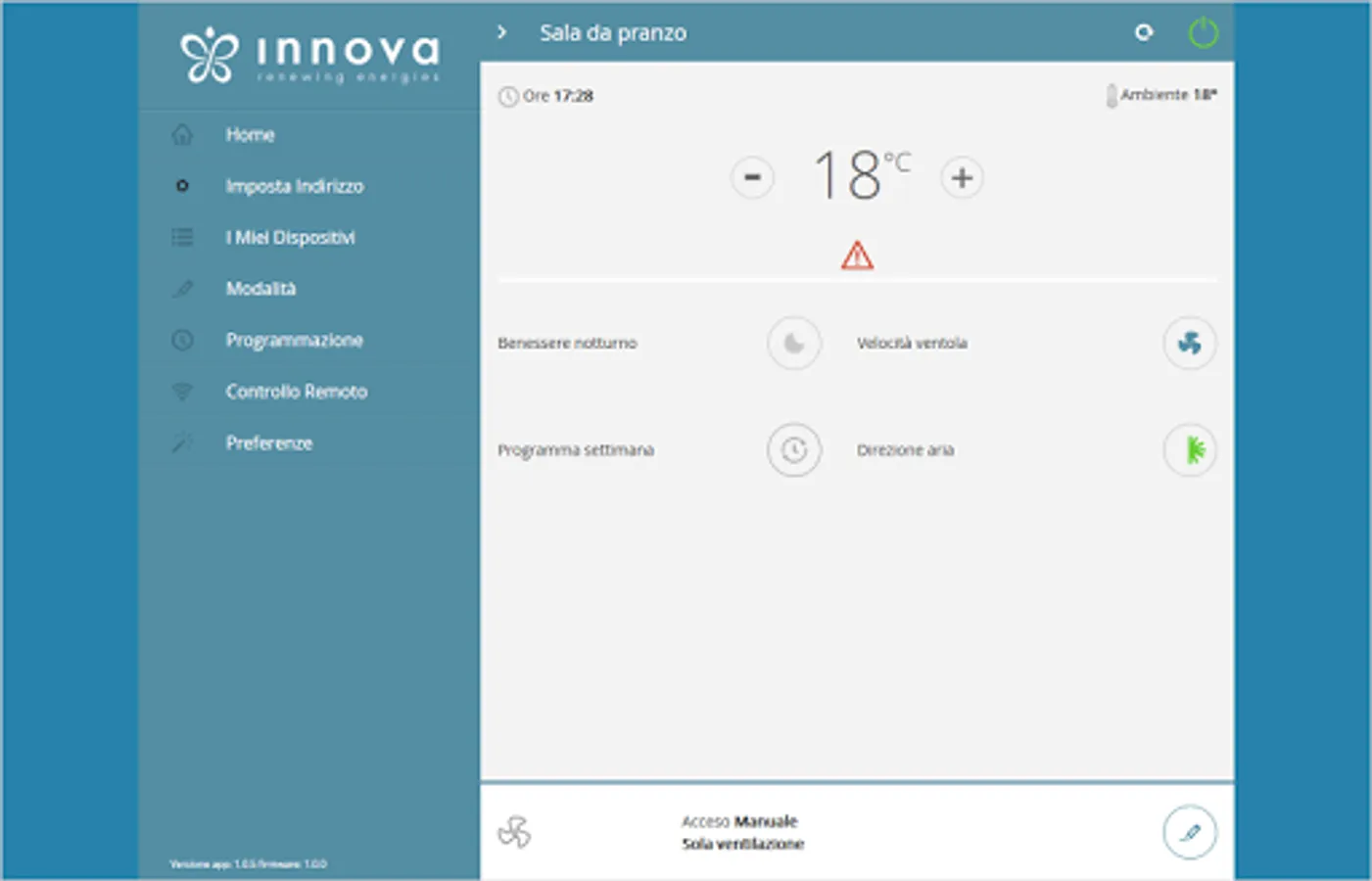Click the Programmazione clock icon
The image size is (1372, 881).
tap(182, 340)
